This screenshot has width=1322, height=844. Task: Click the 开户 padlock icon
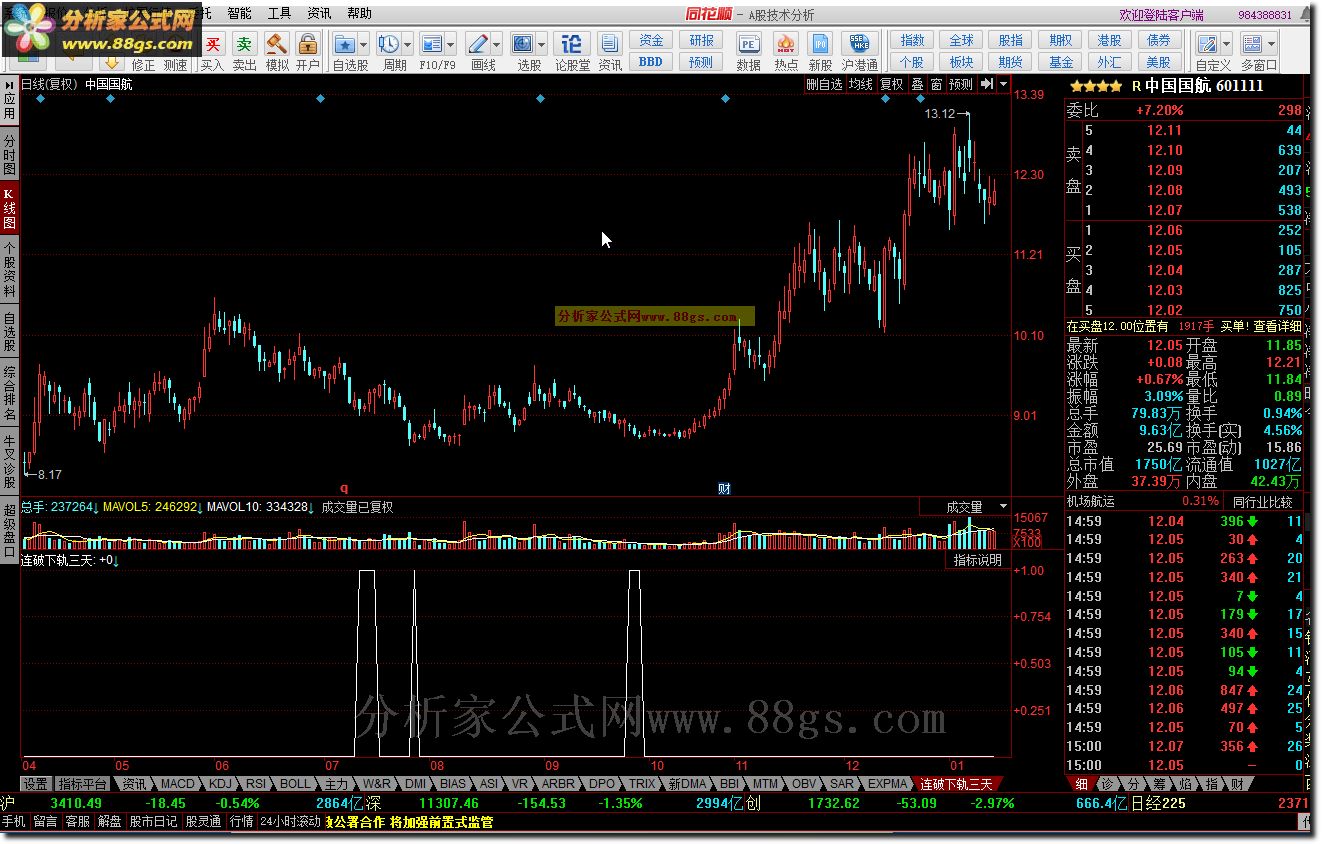308,44
